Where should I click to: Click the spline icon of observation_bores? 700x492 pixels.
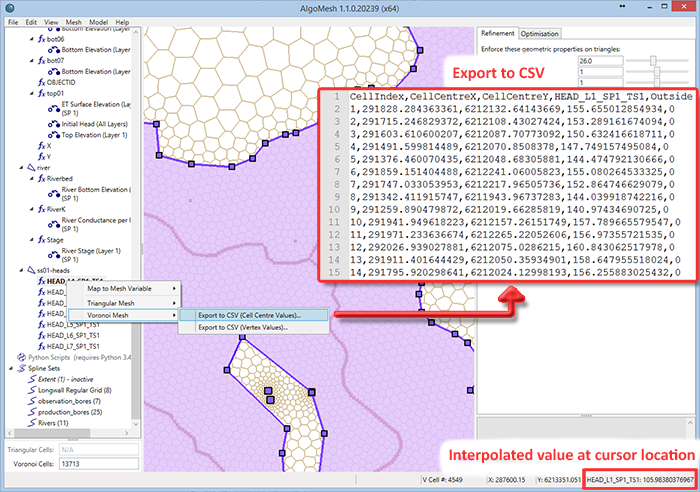(32, 401)
